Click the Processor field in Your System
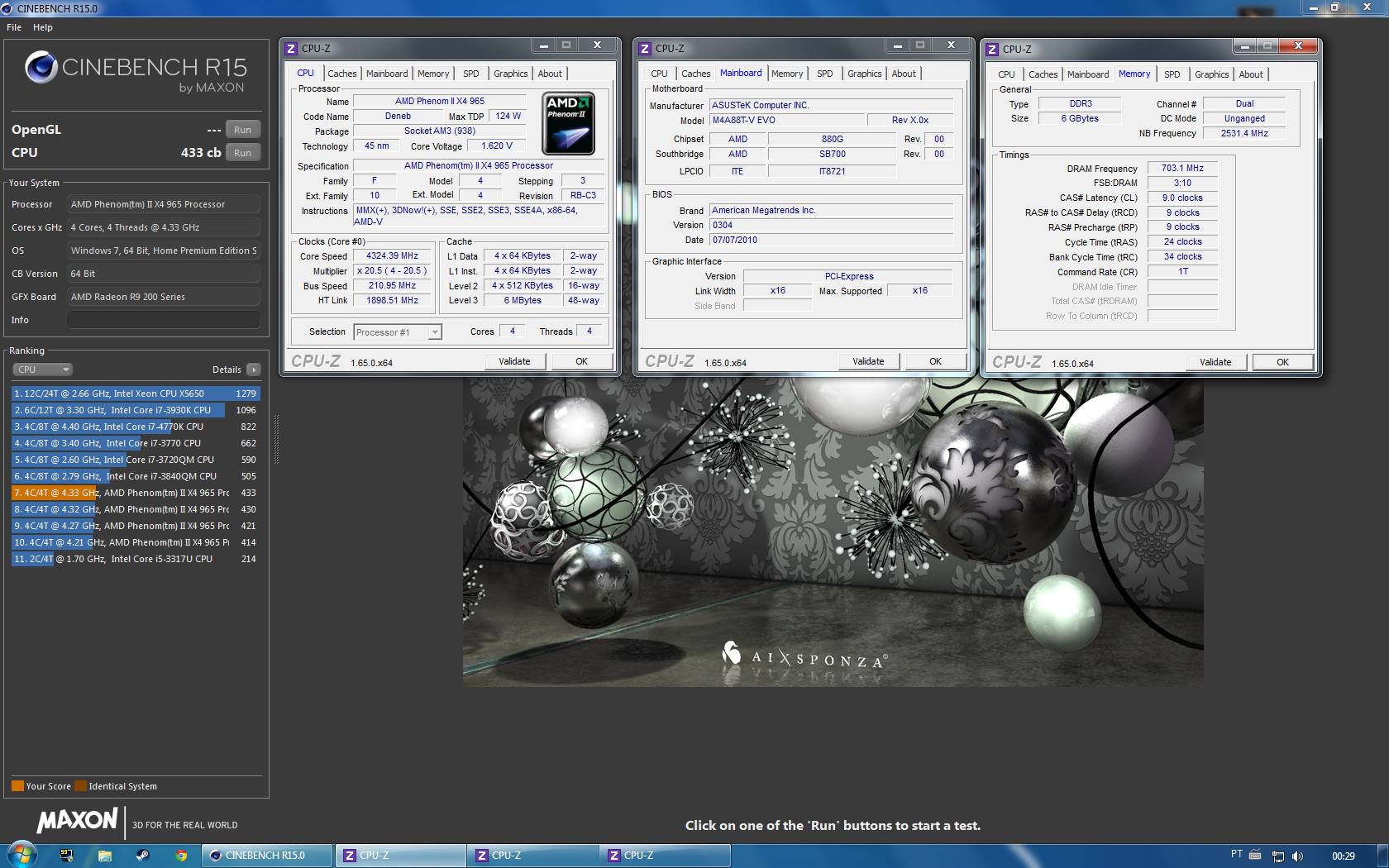This screenshot has height=868, width=1389. [x=164, y=204]
